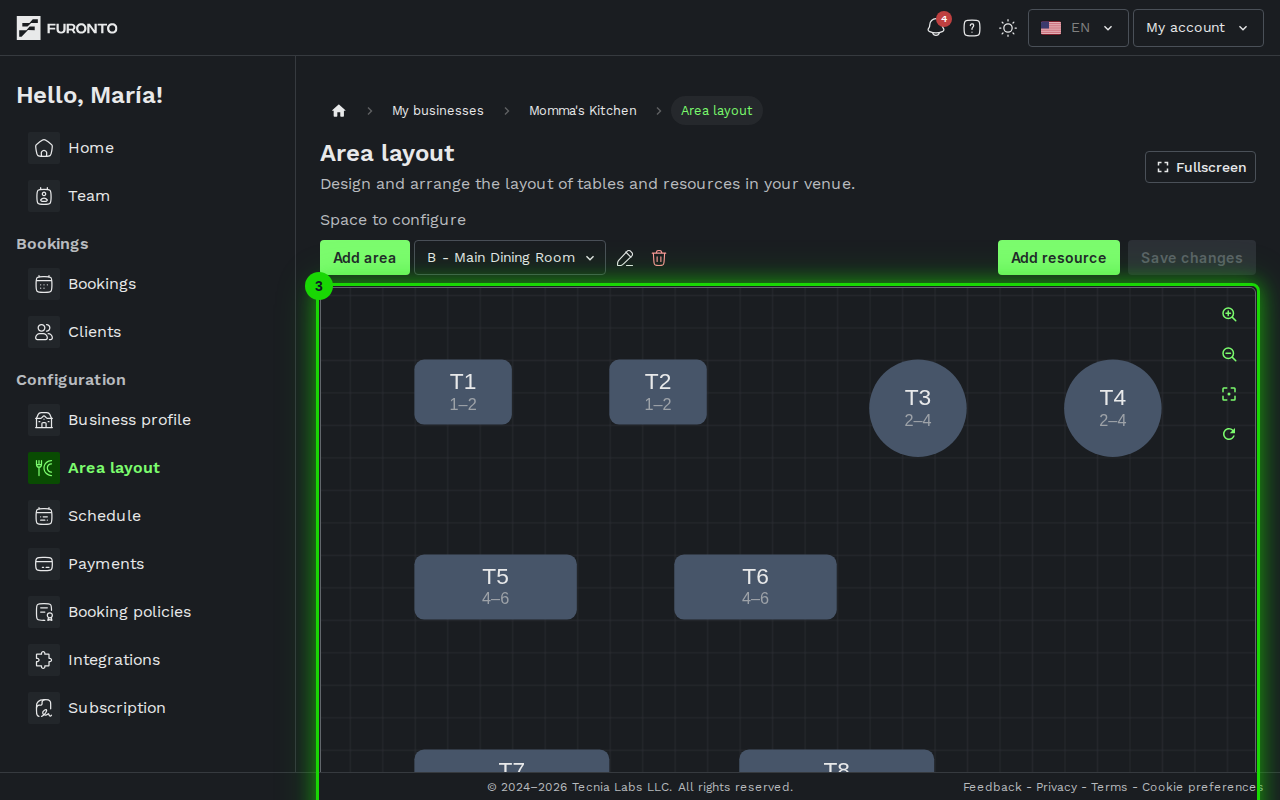Open the B - Main Dining Room dropdown
Viewport: 1280px width, 800px height.
coord(510,257)
